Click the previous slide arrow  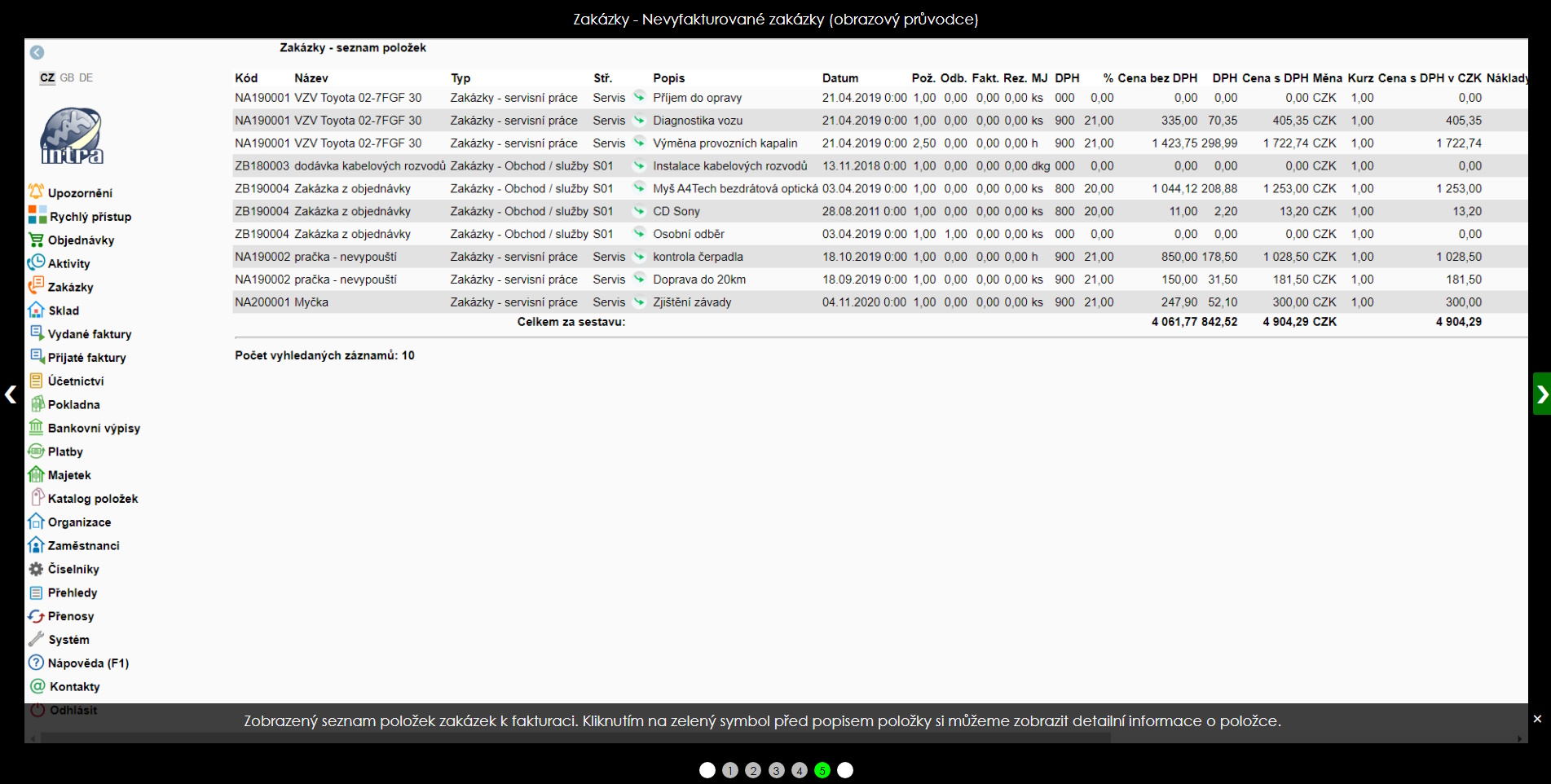click(x=11, y=394)
